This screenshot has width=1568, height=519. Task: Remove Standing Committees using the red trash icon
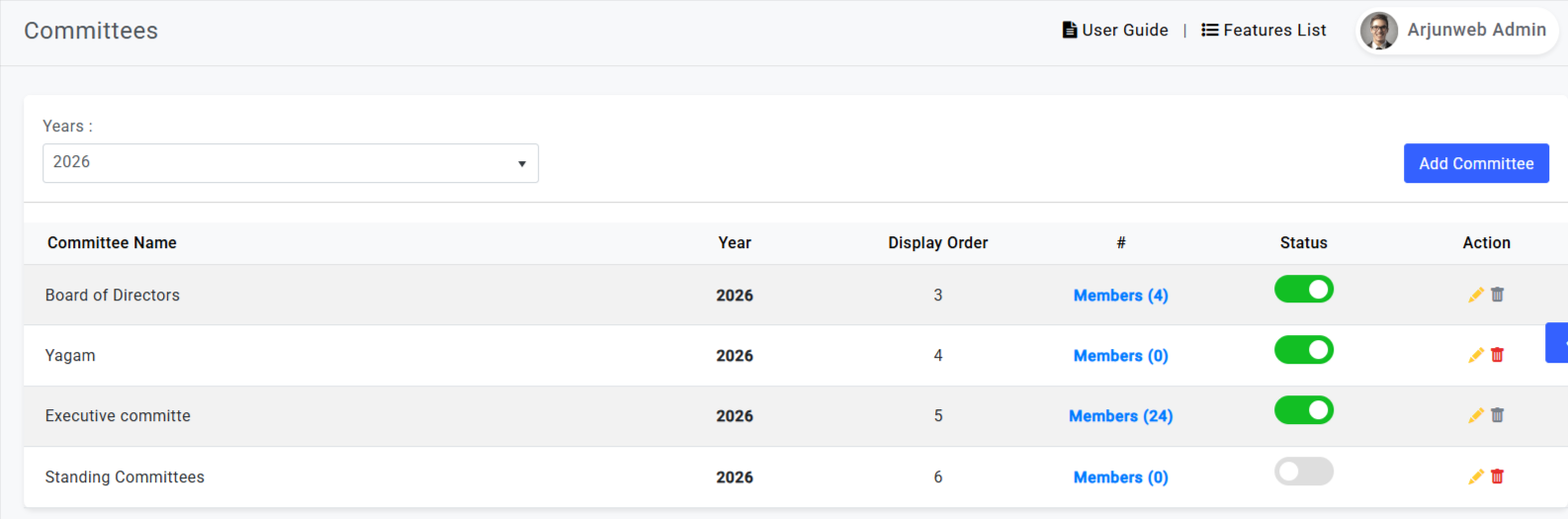click(1498, 476)
